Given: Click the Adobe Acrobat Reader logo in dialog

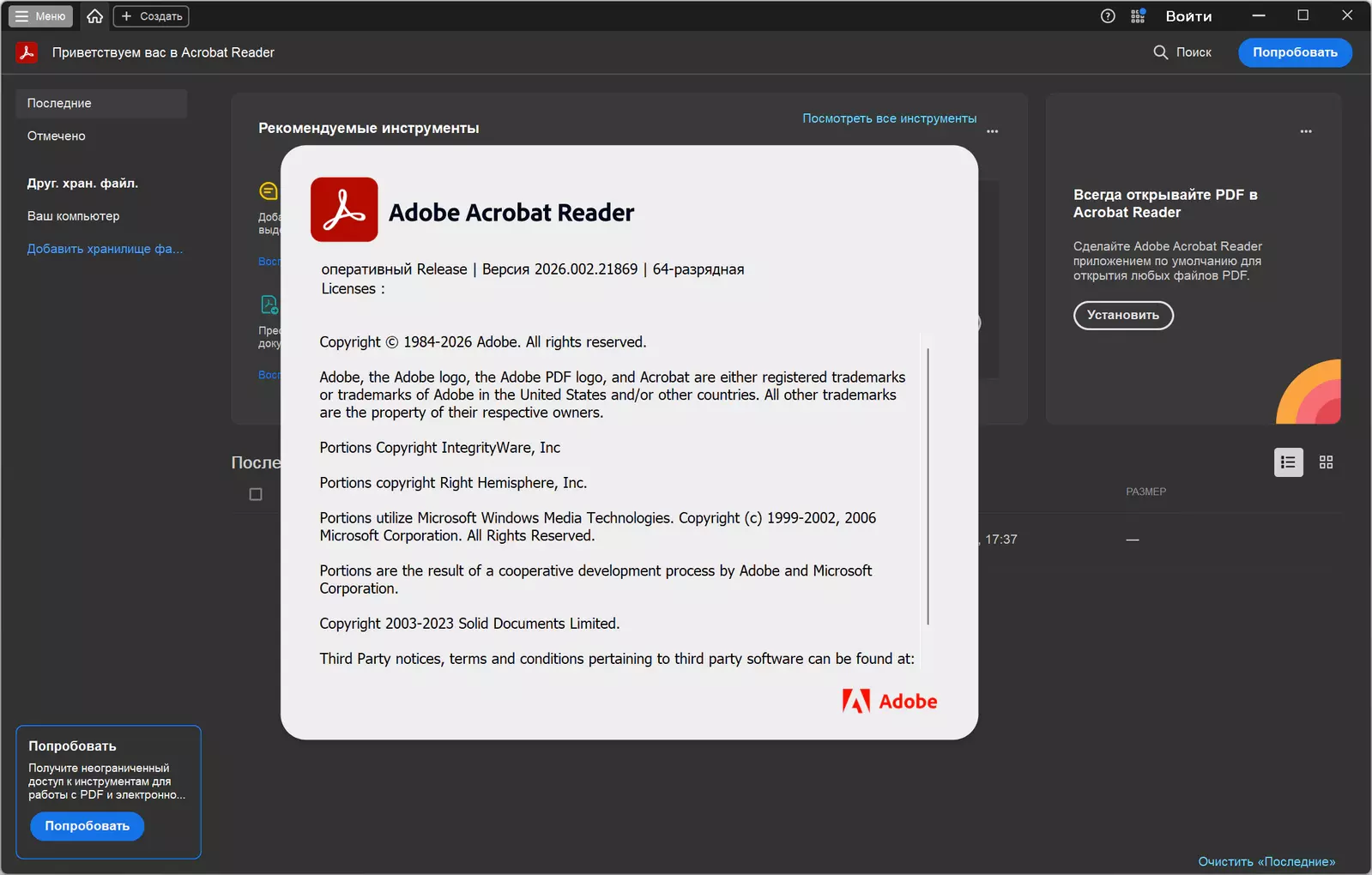Looking at the screenshot, I should 344,209.
